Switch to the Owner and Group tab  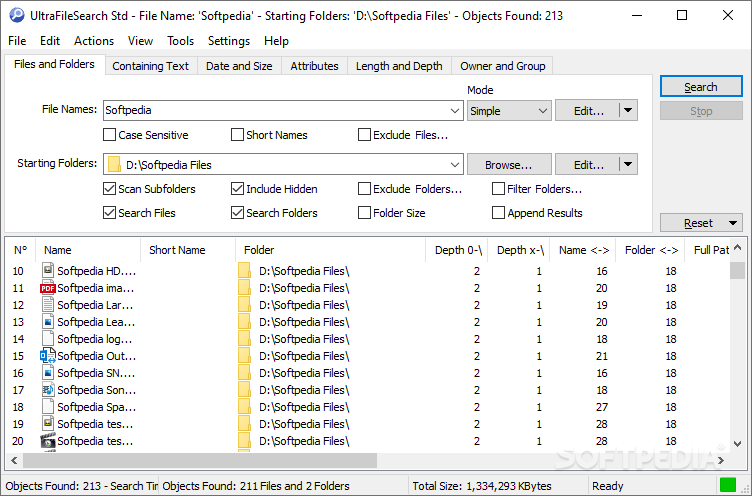tap(503, 66)
